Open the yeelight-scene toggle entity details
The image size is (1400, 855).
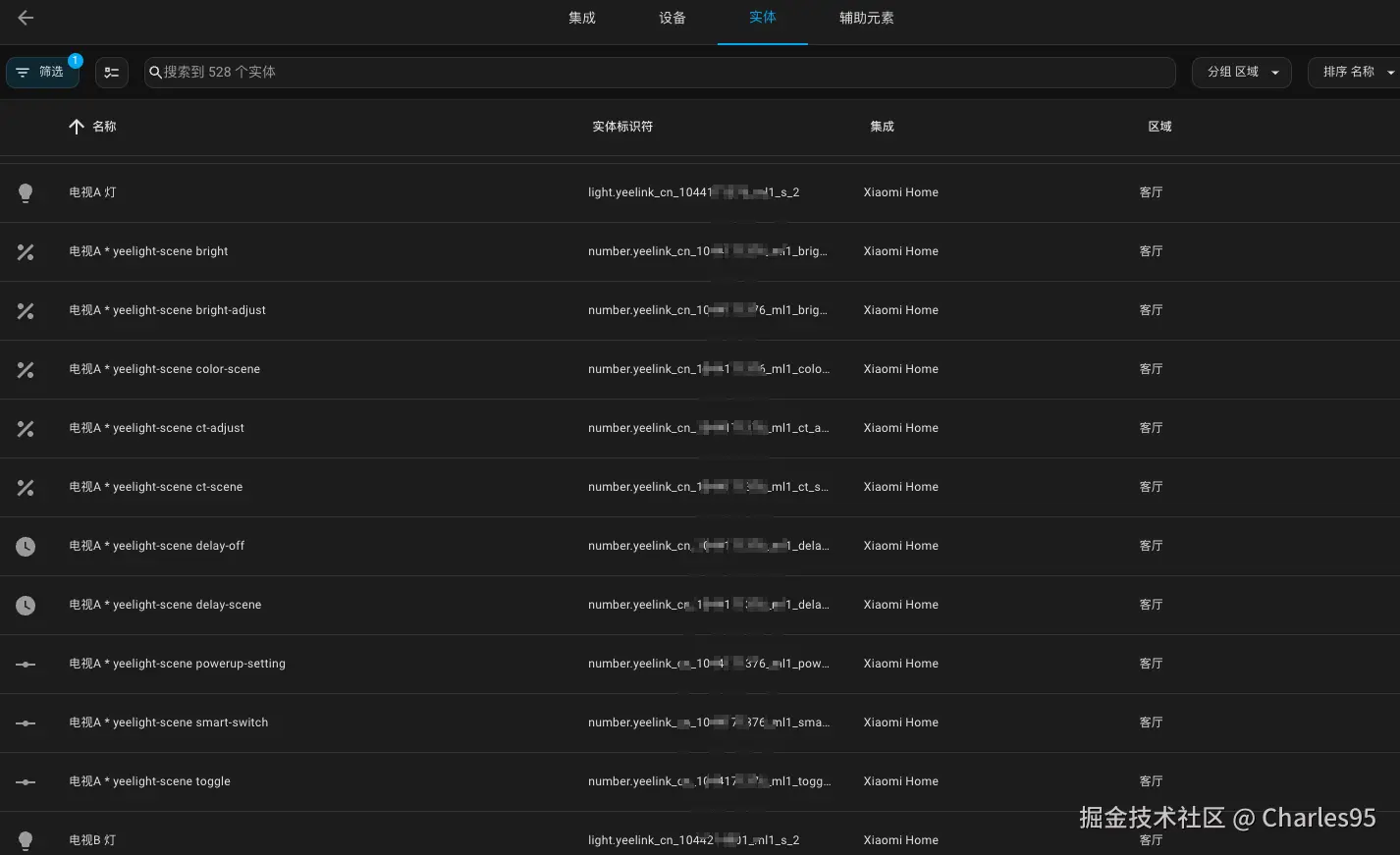coord(149,780)
